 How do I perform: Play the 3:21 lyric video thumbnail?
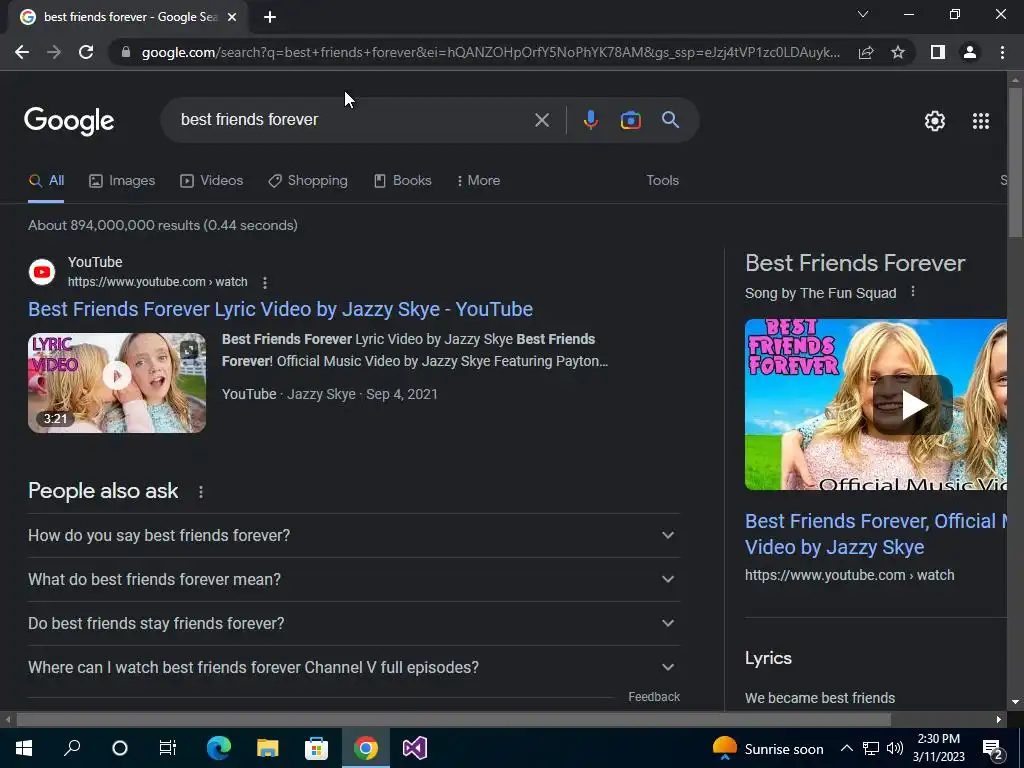point(117,383)
